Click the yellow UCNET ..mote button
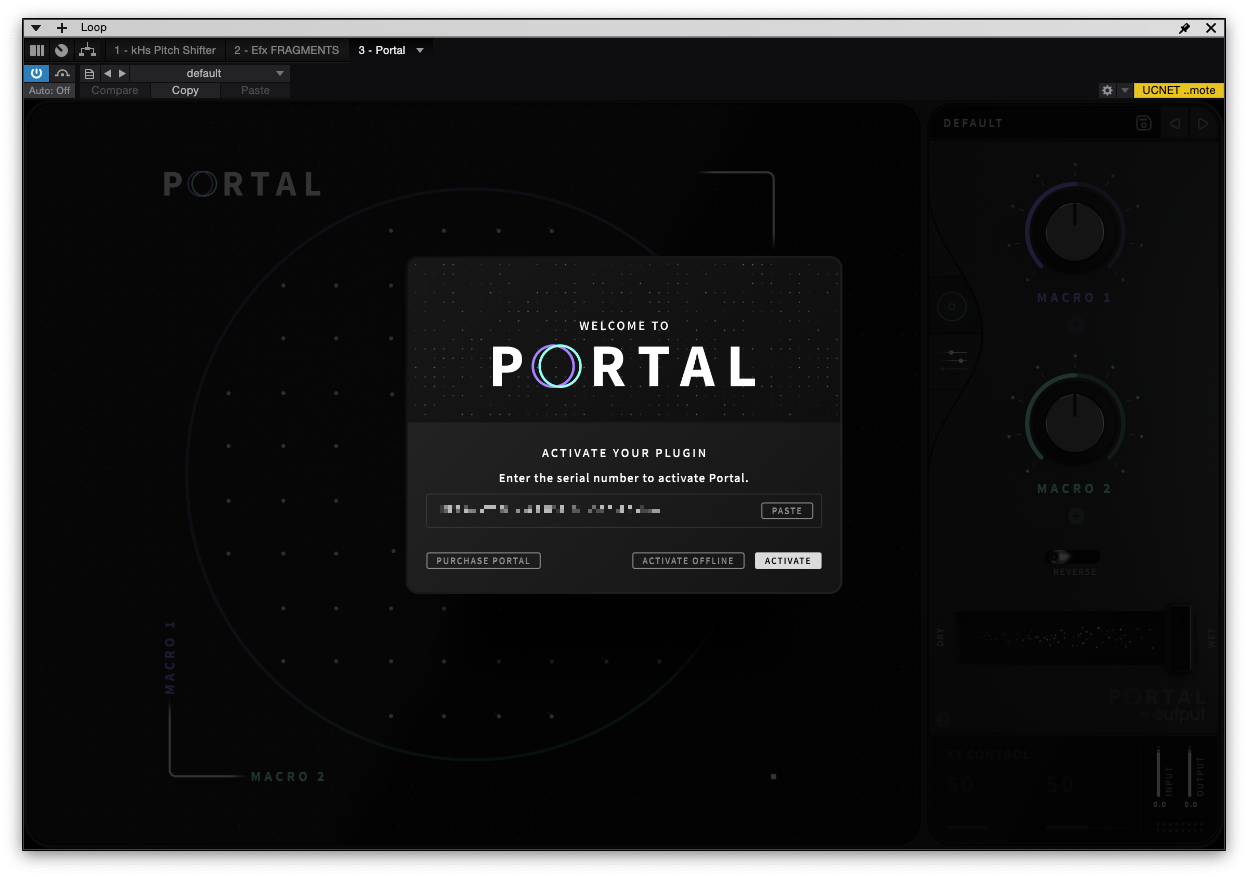The width and height of the screenshot is (1248, 877). click(x=1179, y=90)
